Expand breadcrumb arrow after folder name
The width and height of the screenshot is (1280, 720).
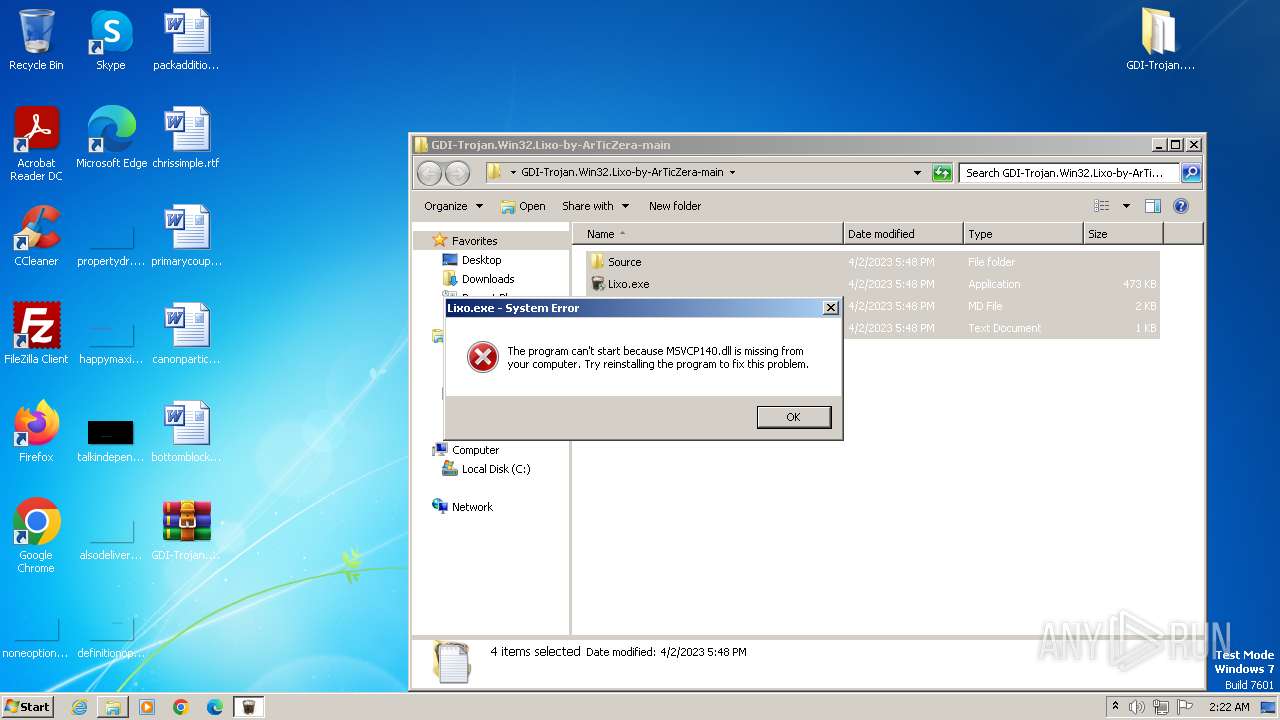(732, 173)
